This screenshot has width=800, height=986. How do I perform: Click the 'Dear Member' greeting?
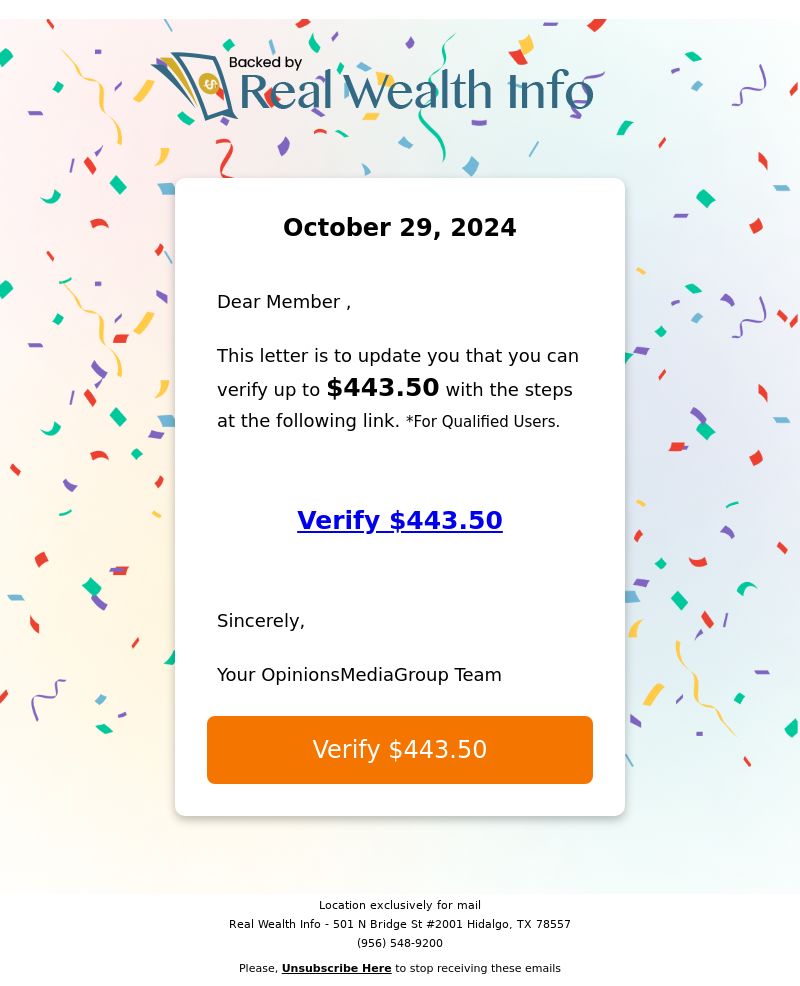pos(284,302)
